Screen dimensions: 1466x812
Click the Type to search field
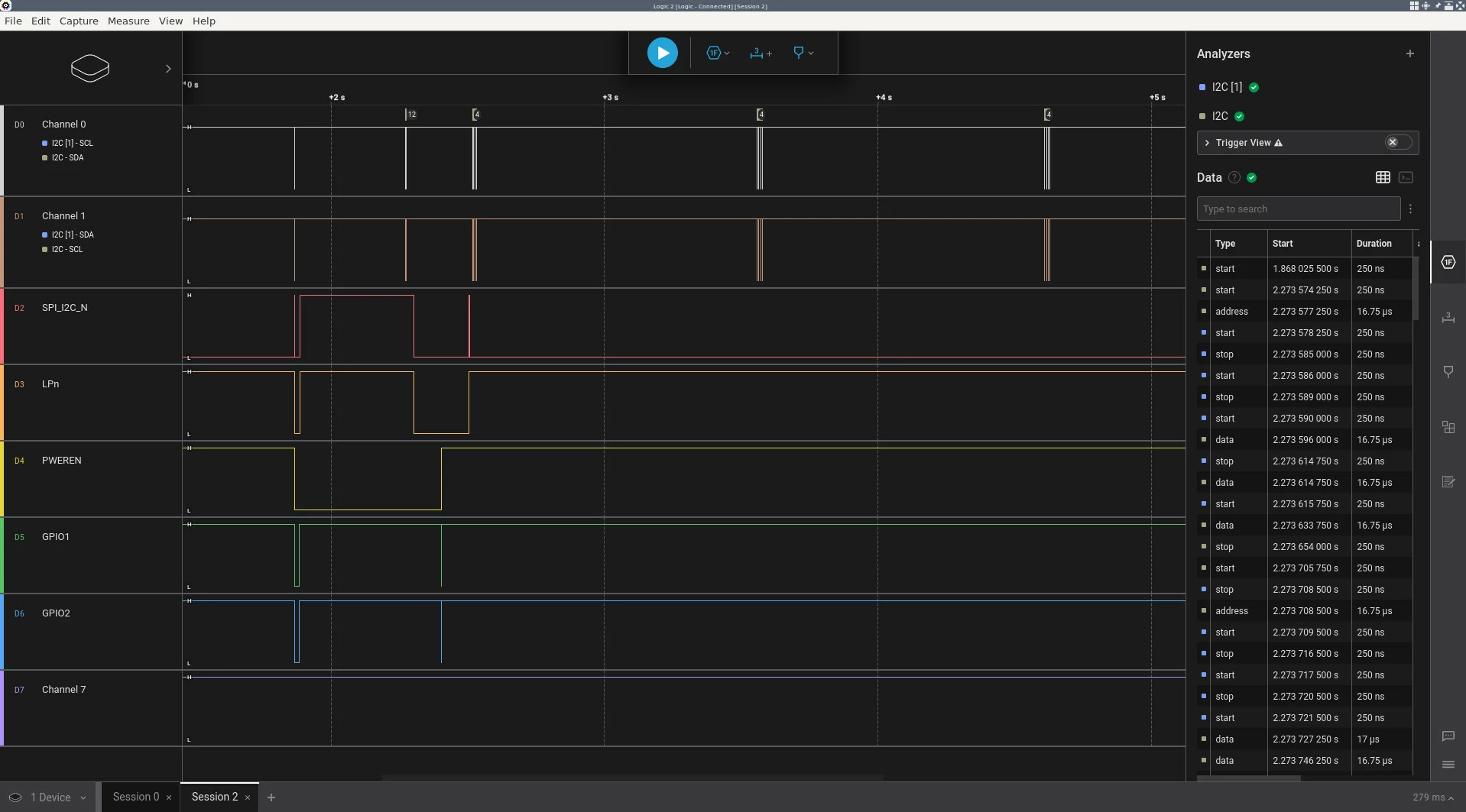(x=1298, y=209)
